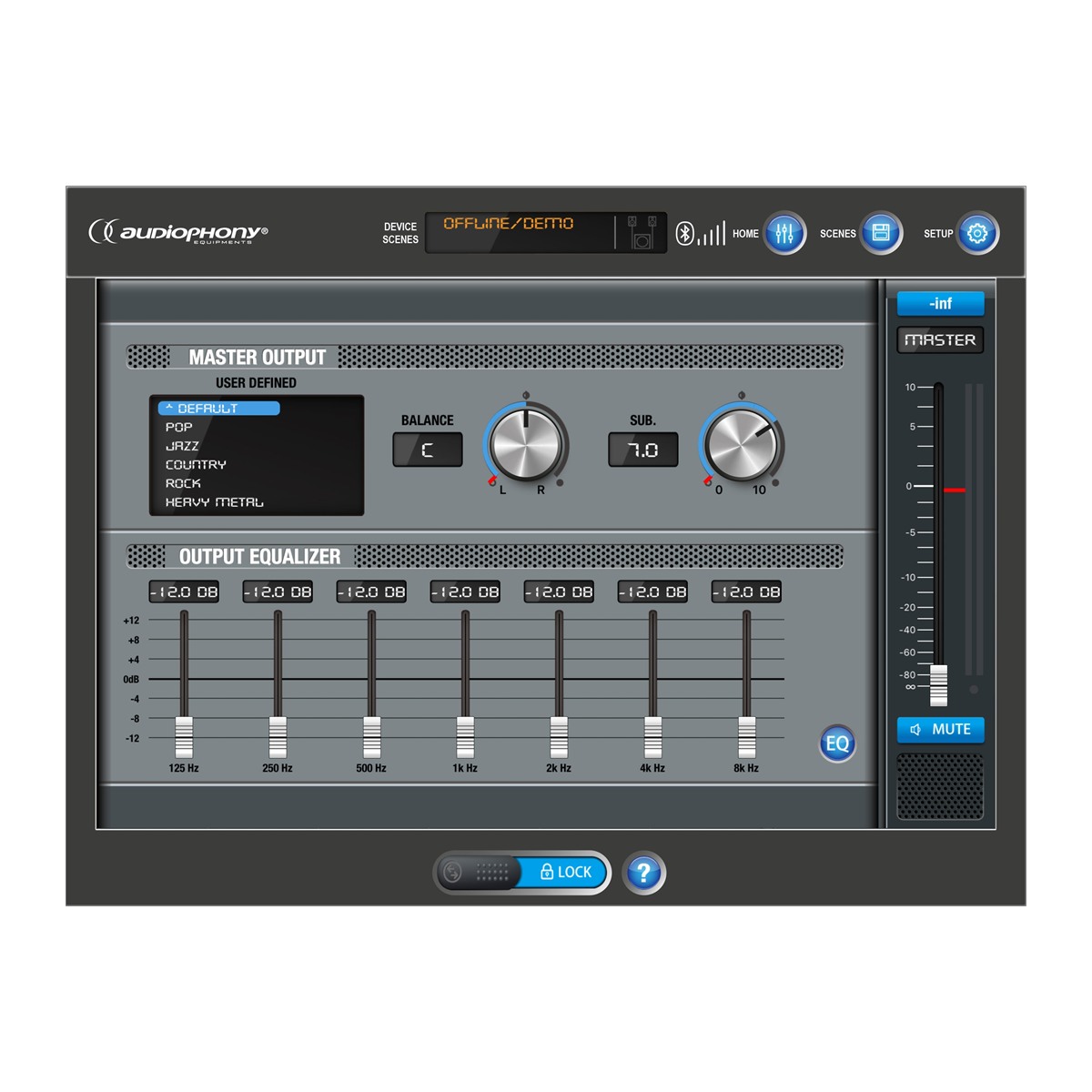The image size is (1092, 1092).
Task: Click the Balance value field showing C
Action: tap(428, 450)
